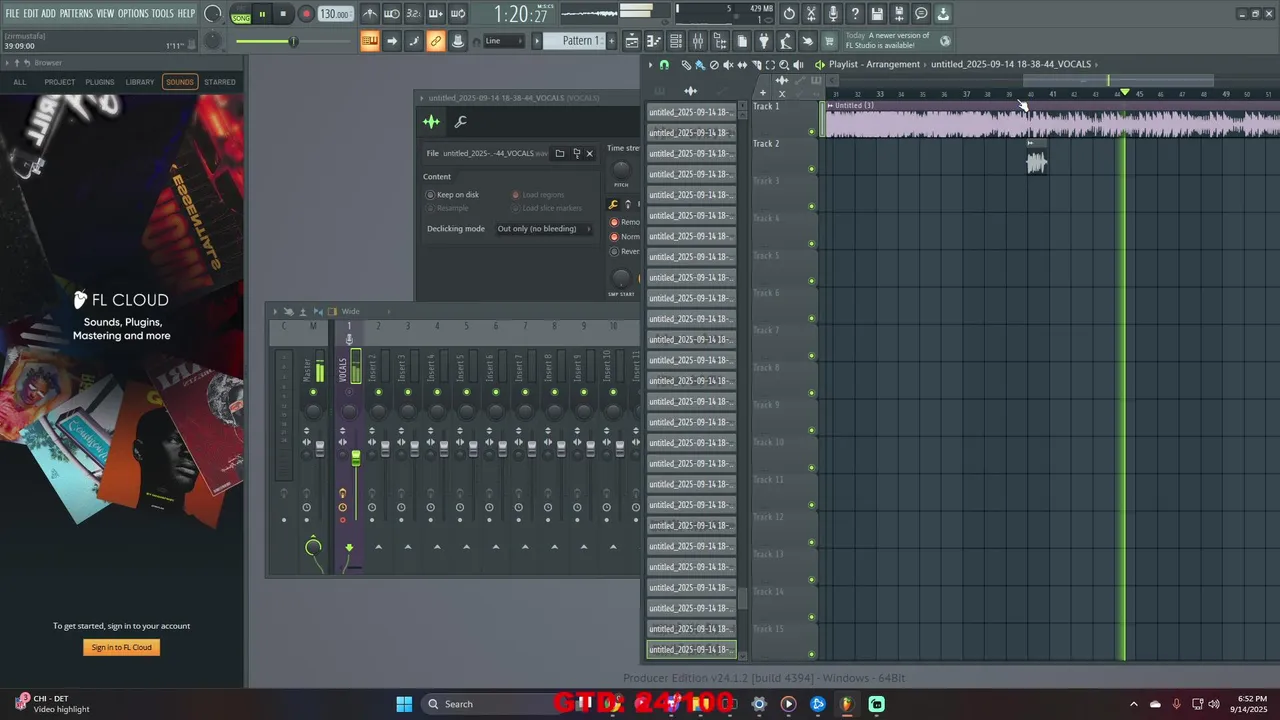Open the shopping cart store icon
This screenshot has height=720, width=1280.
830,41
